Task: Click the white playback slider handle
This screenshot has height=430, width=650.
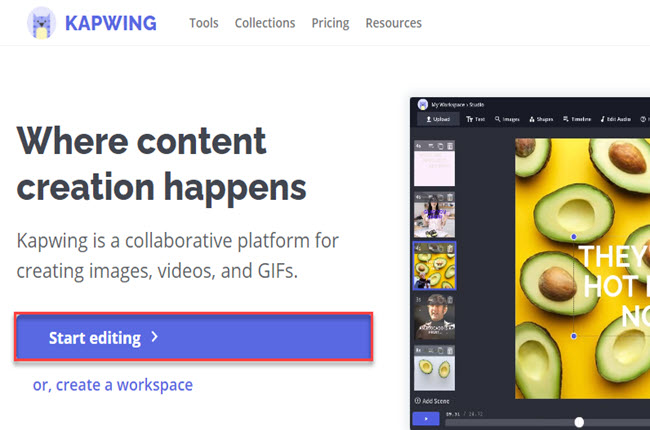Action: (579, 422)
